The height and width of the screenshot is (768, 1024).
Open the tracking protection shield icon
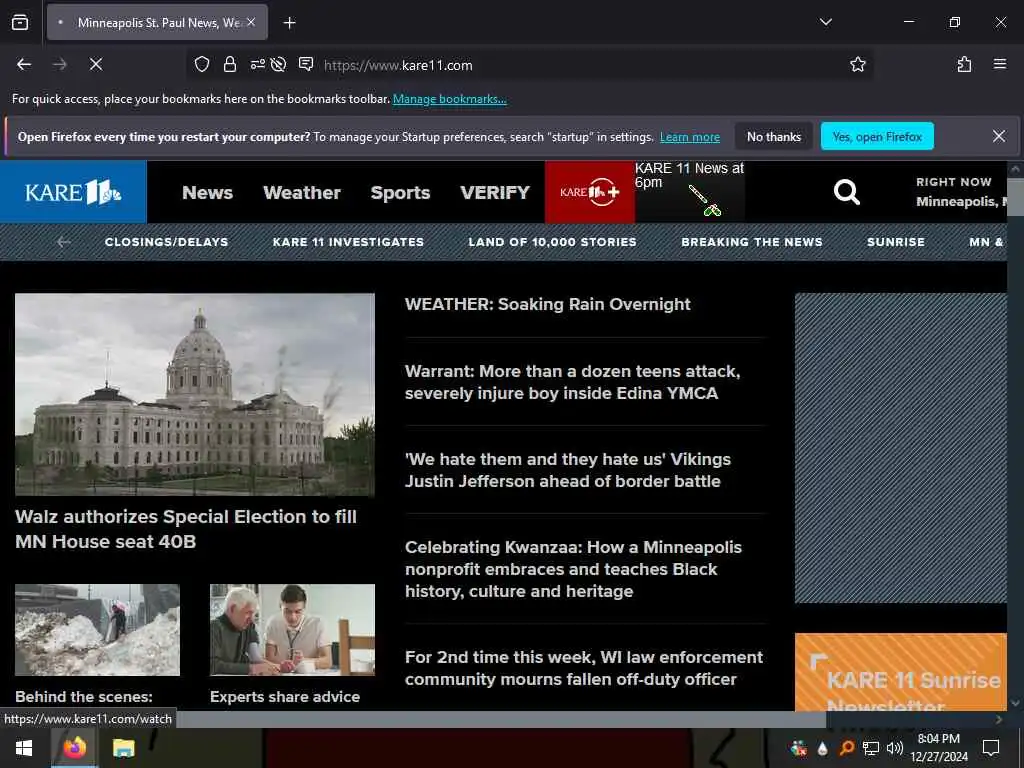[202, 64]
